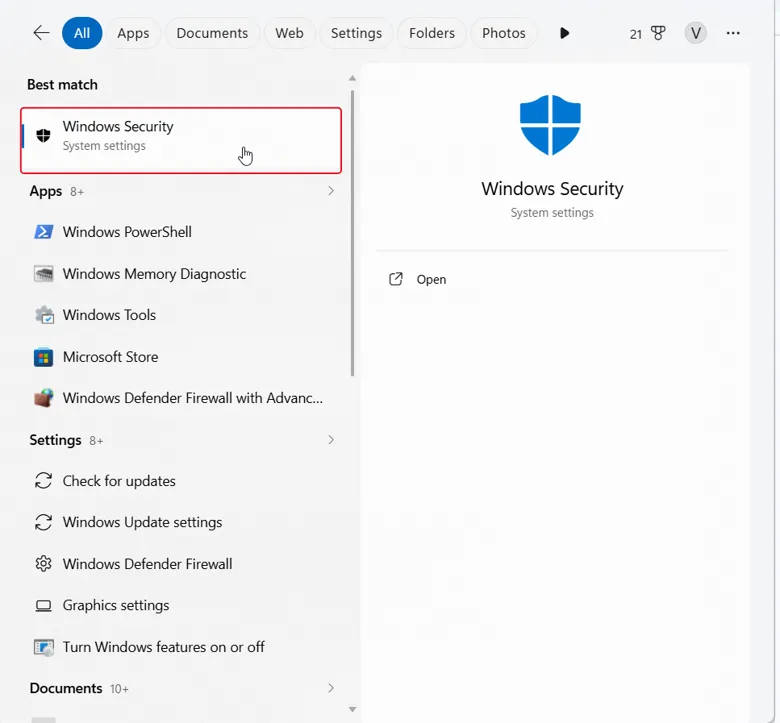The height and width of the screenshot is (723, 780).
Task: Click the black shield icon beside Windows Security
Action: click(x=43, y=135)
